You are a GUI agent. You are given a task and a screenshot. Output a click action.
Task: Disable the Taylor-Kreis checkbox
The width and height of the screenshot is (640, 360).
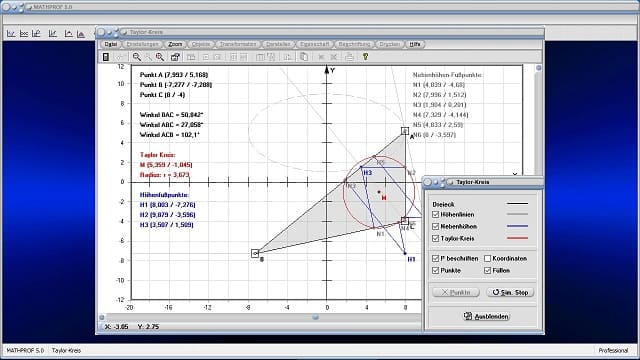pos(436,238)
